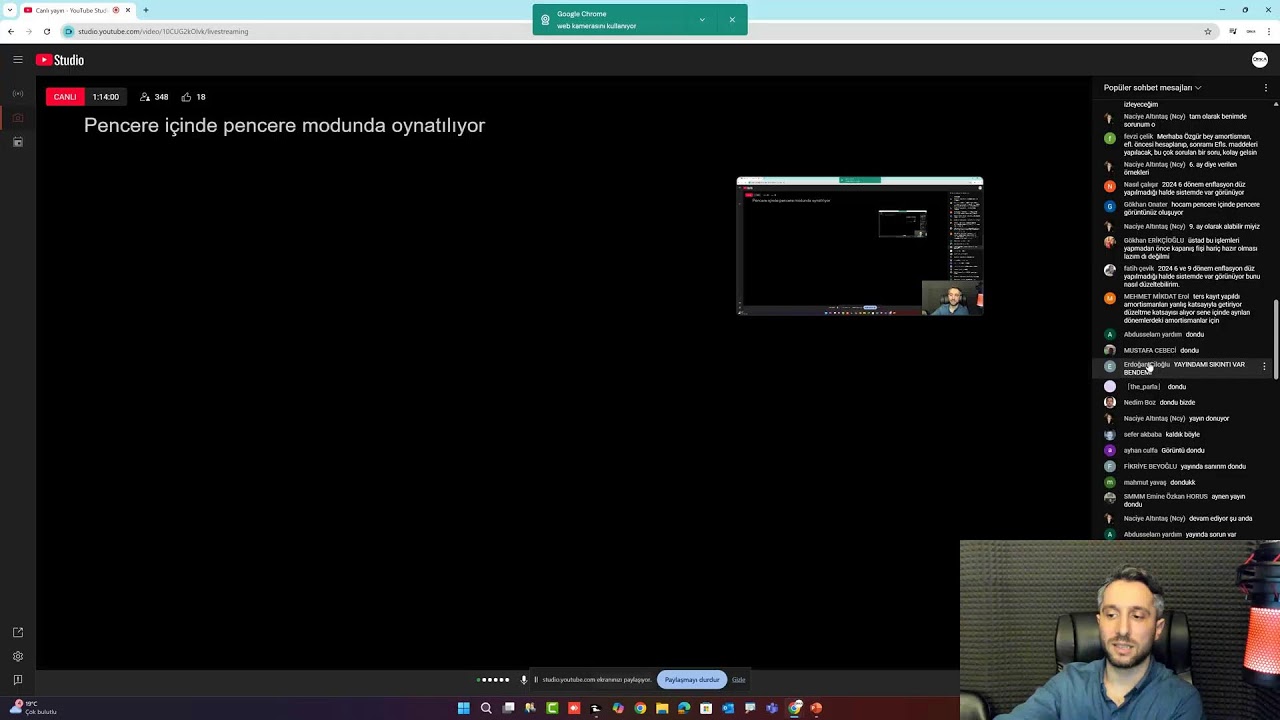Image resolution: width=1280 pixels, height=720 pixels.
Task: Open the Chrome three-dot menu
Action: point(1269,31)
